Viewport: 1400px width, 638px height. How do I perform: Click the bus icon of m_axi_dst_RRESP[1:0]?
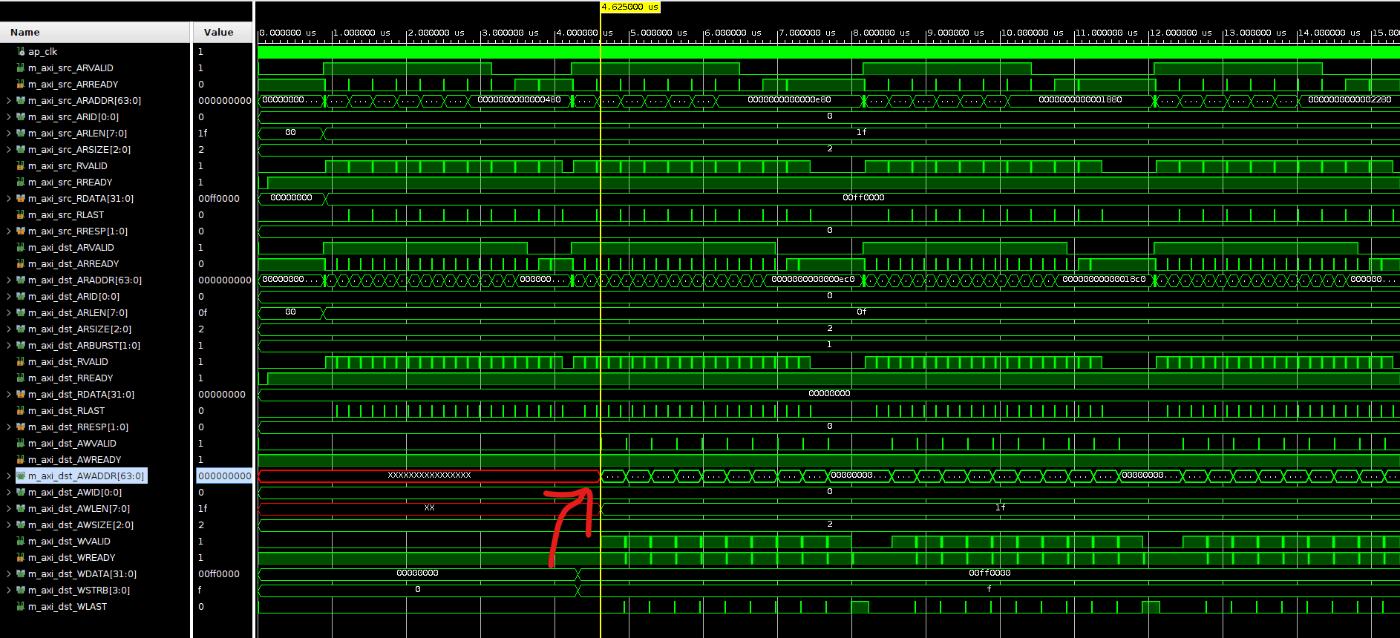[x=21, y=427]
